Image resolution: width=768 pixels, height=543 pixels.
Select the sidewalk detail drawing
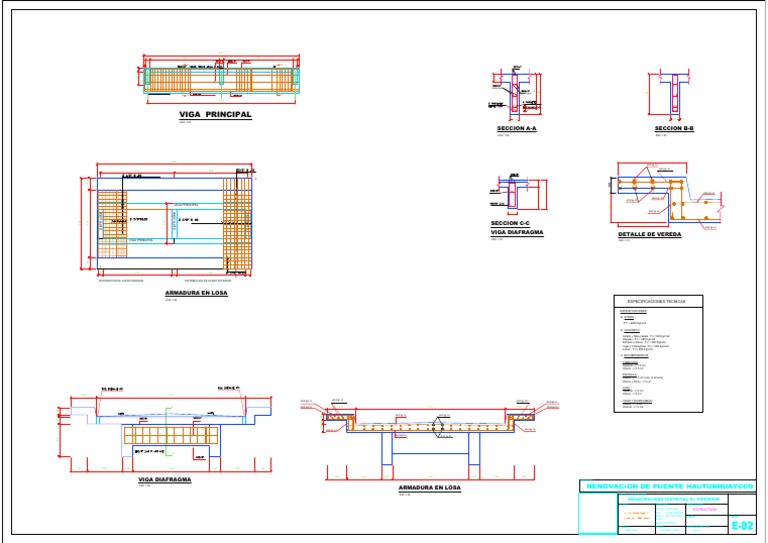point(666,197)
